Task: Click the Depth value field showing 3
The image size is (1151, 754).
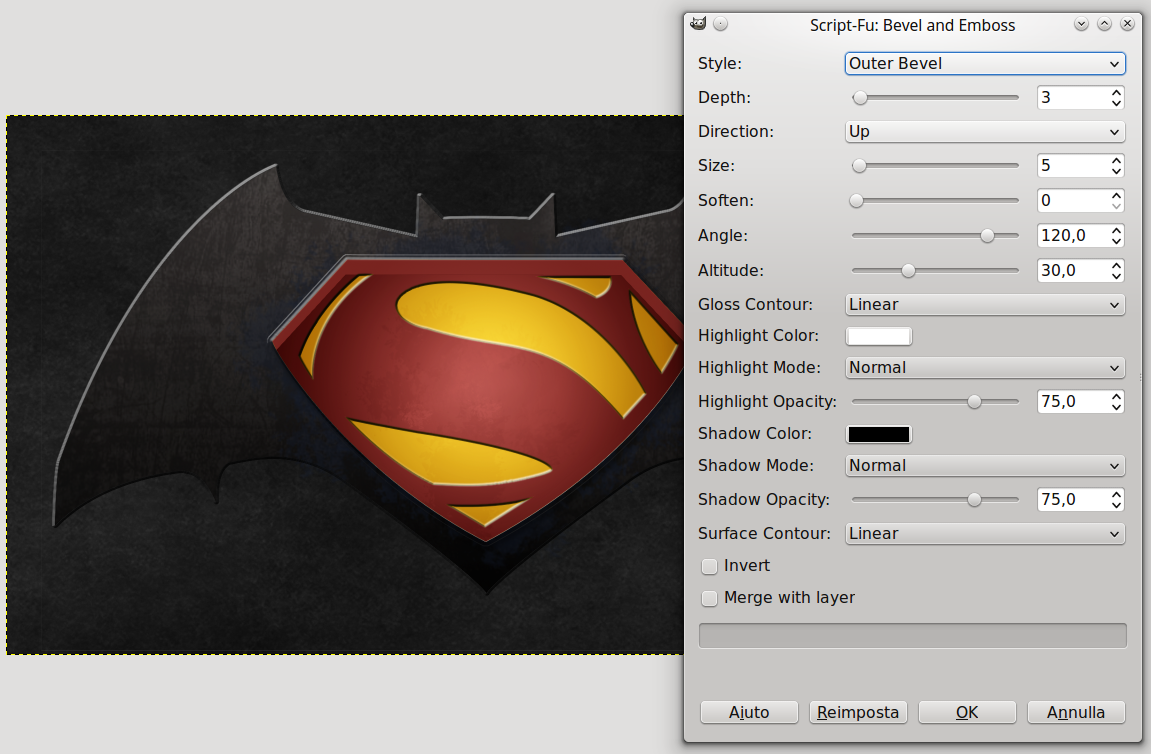Action: pos(1072,98)
